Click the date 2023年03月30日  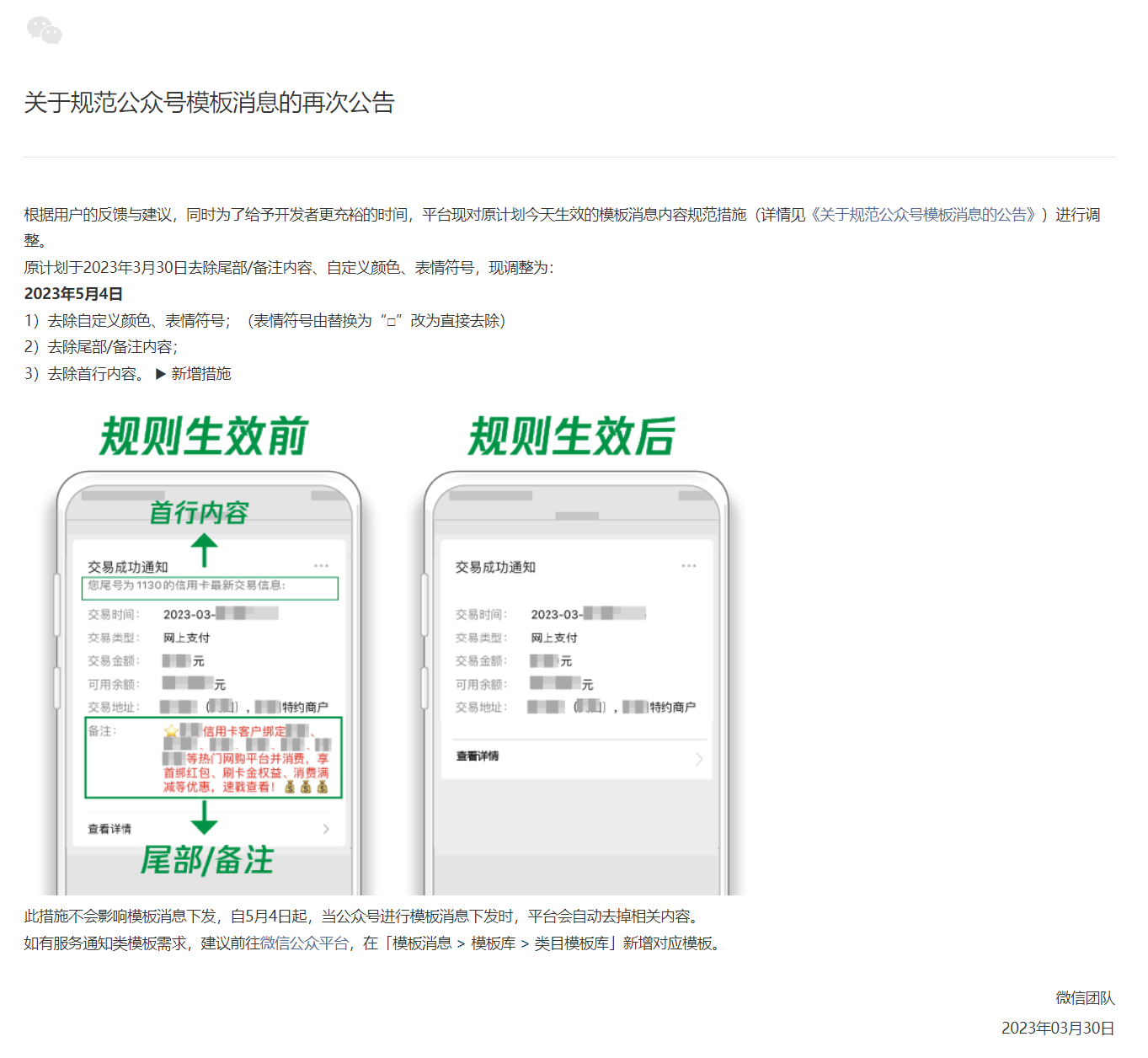1058,1029
